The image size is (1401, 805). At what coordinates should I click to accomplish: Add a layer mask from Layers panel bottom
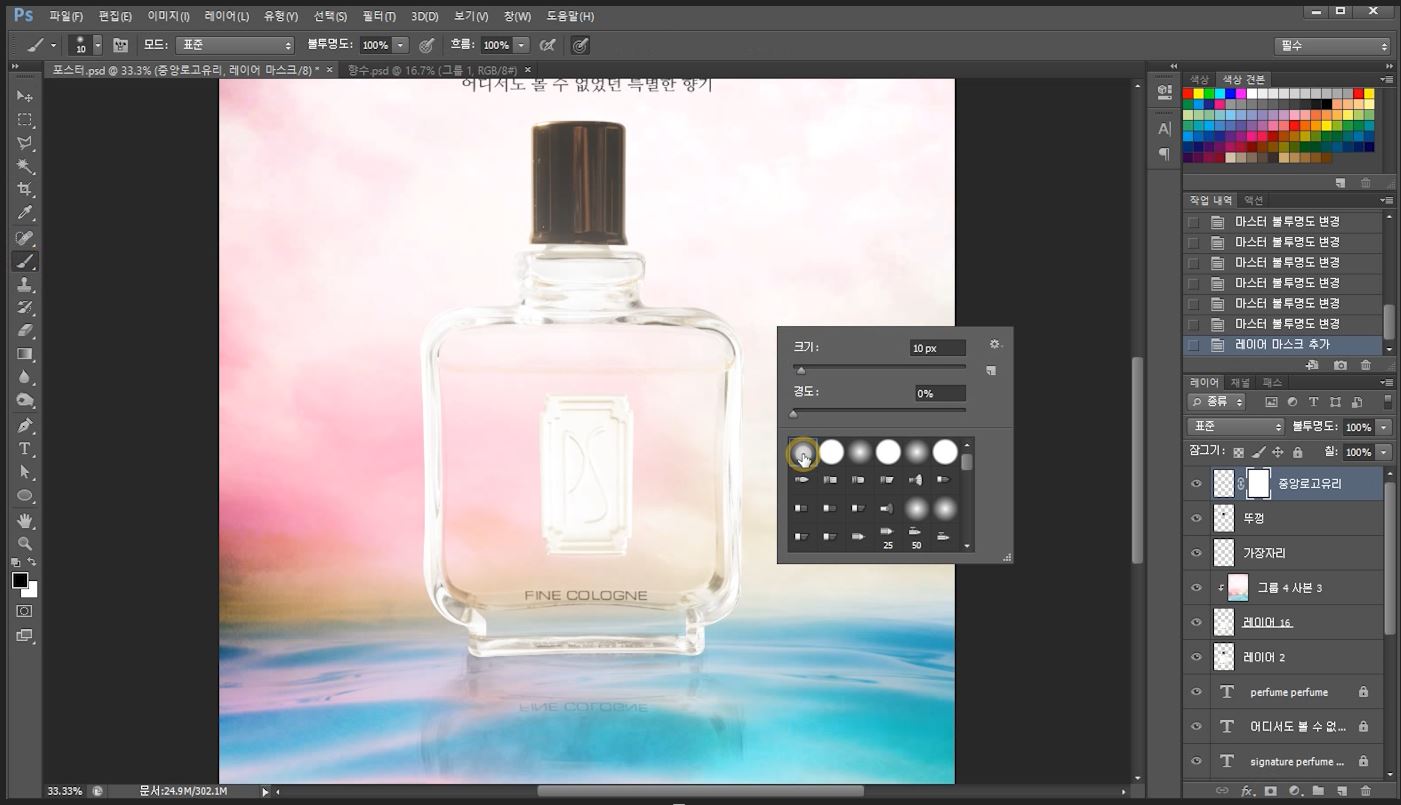point(1271,791)
